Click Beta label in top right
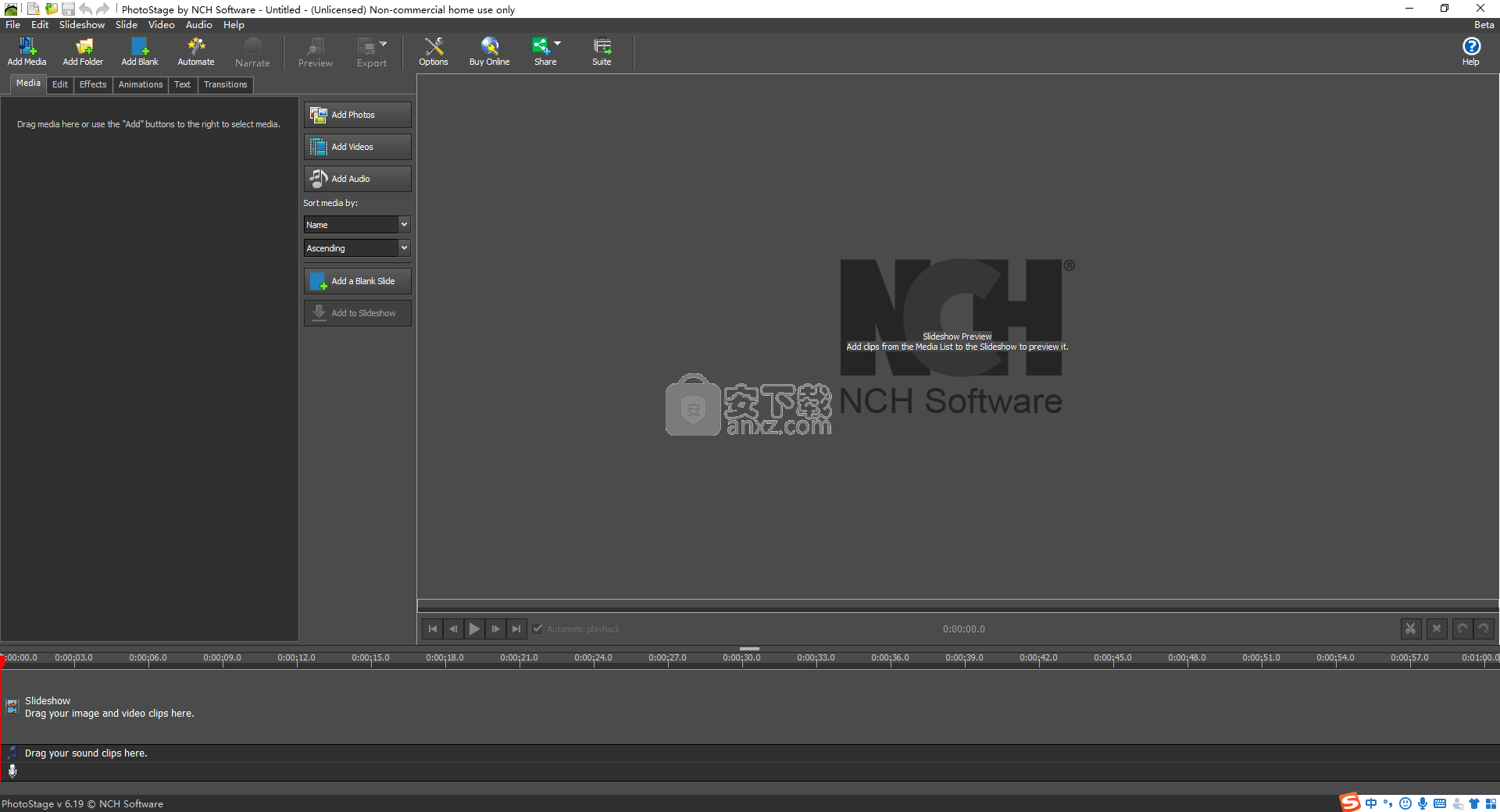 1484,24
